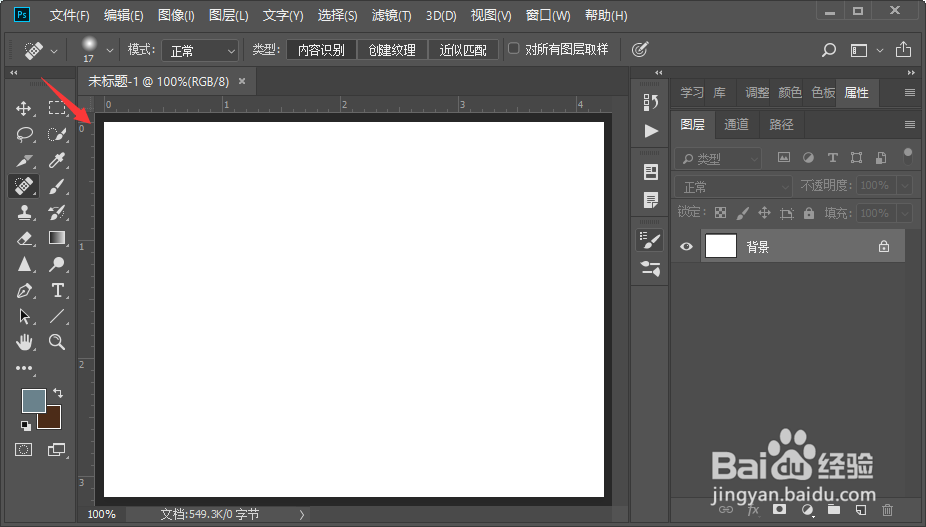Toggle lock all padlock icon
Image resolution: width=926 pixels, height=527 pixels.
809,213
